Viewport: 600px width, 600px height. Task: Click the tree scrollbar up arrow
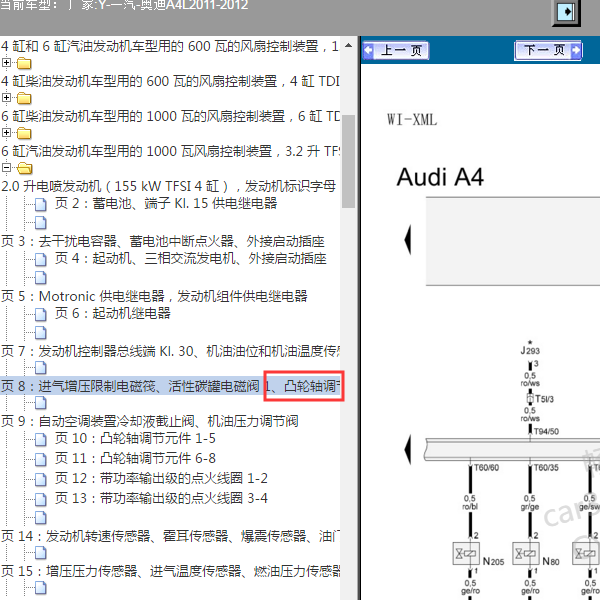point(348,45)
